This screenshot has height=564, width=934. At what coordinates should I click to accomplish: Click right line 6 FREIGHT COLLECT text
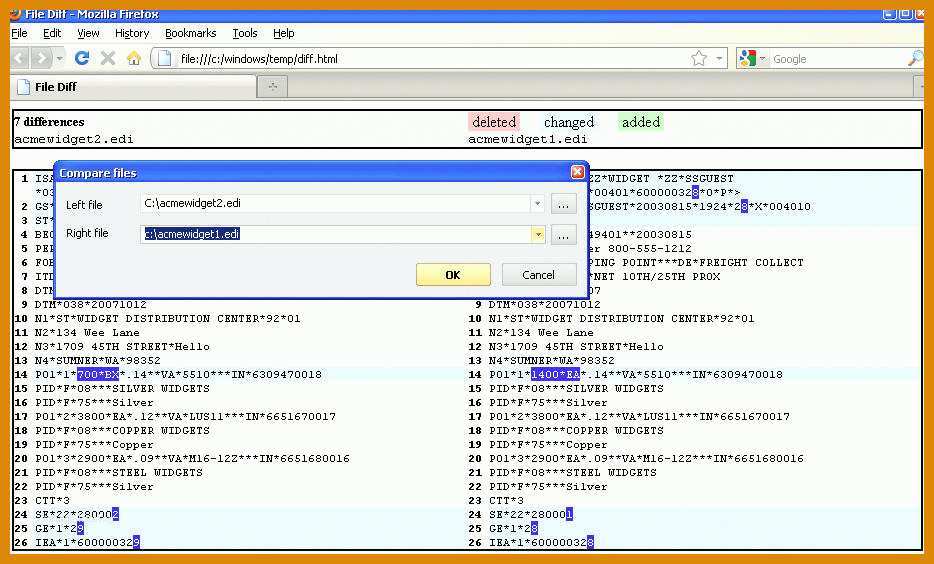coord(754,263)
